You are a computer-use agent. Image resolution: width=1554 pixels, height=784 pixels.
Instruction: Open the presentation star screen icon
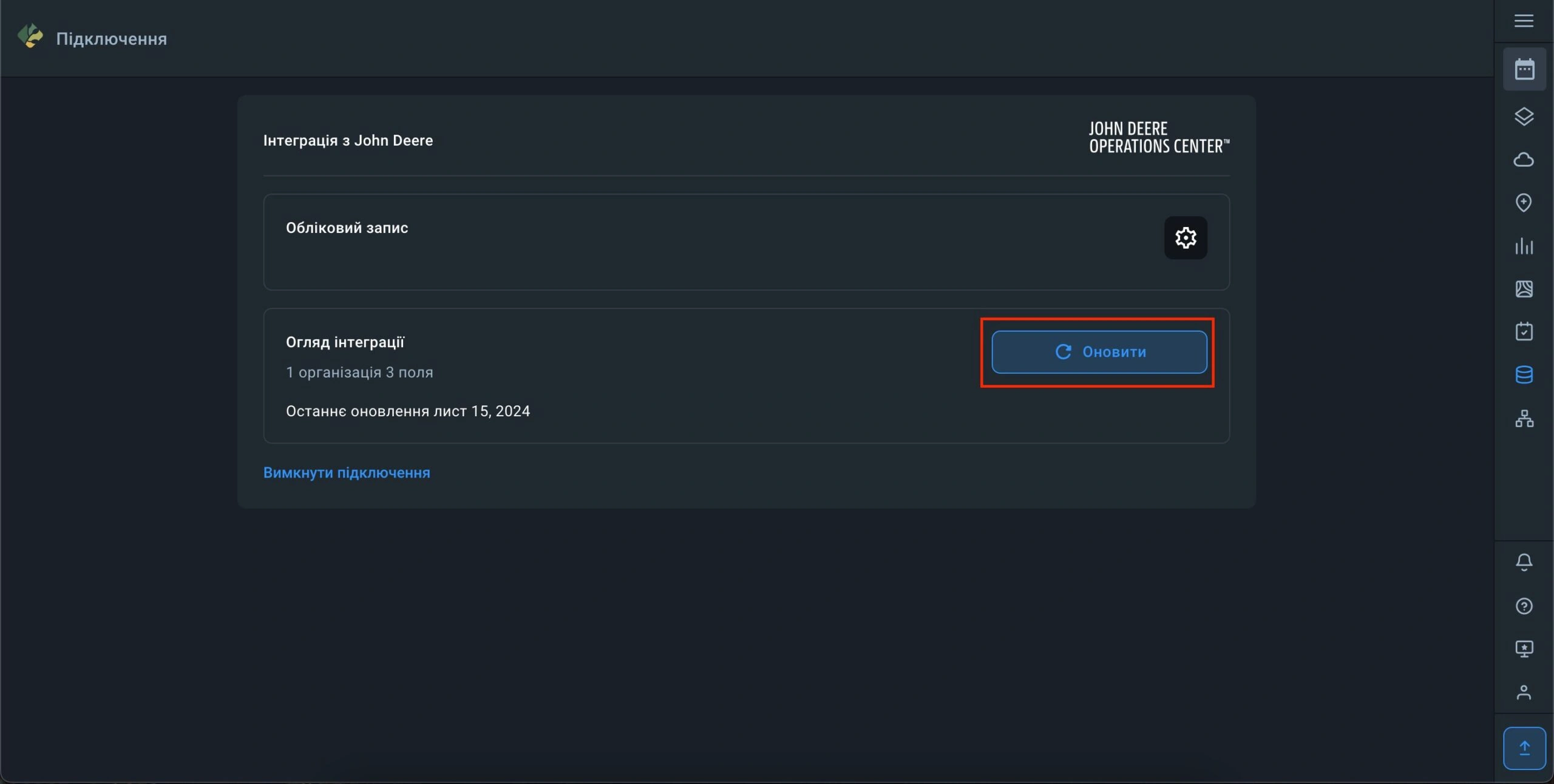(1524, 649)
